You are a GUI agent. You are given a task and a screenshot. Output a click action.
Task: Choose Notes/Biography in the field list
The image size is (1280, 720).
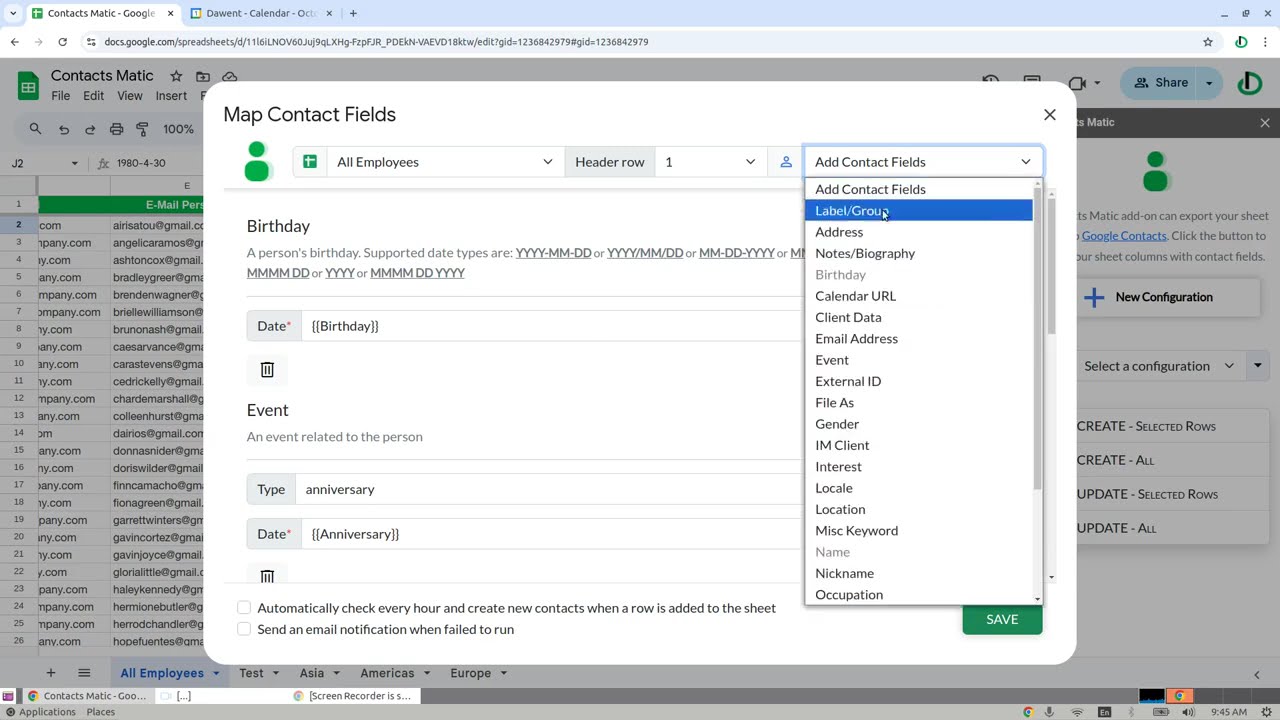tap(919, 253)
